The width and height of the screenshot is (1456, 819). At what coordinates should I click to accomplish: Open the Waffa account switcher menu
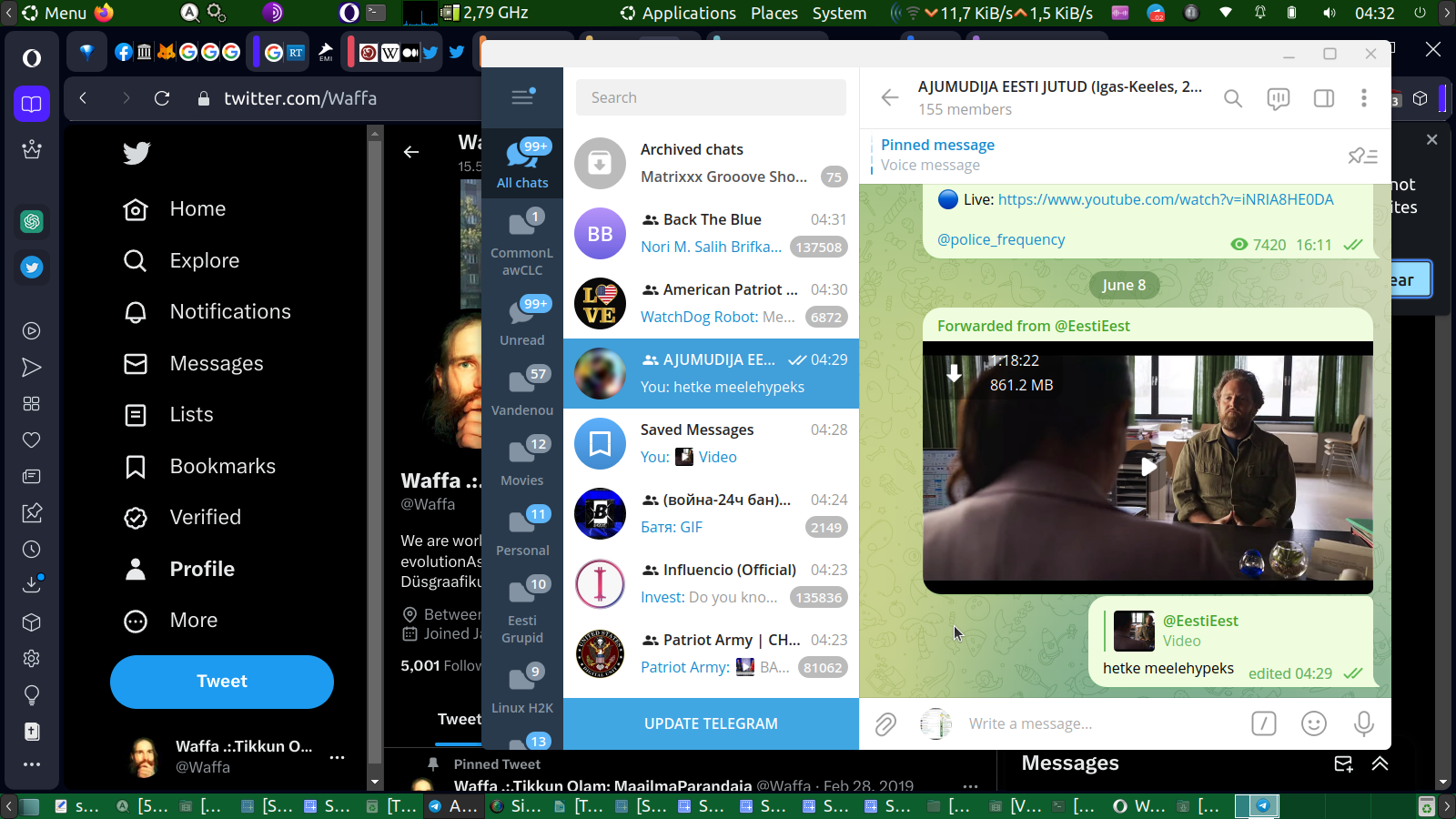tap(235, 756)
